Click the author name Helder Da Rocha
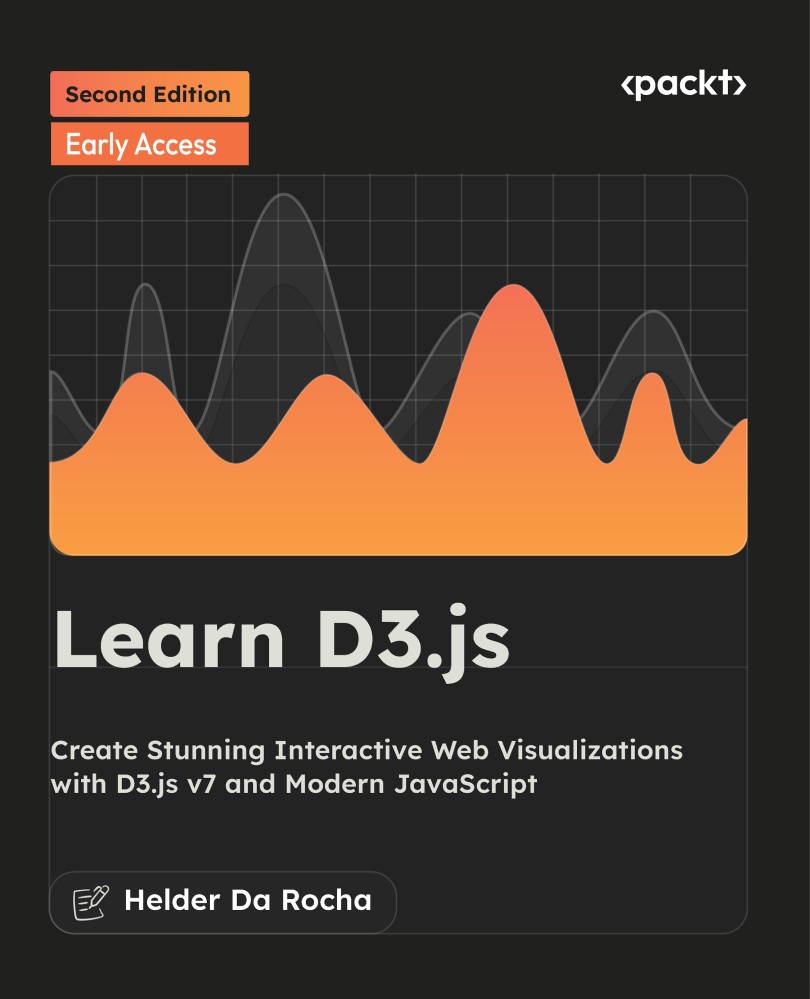810x999 pixels. (x=247, y=900)
